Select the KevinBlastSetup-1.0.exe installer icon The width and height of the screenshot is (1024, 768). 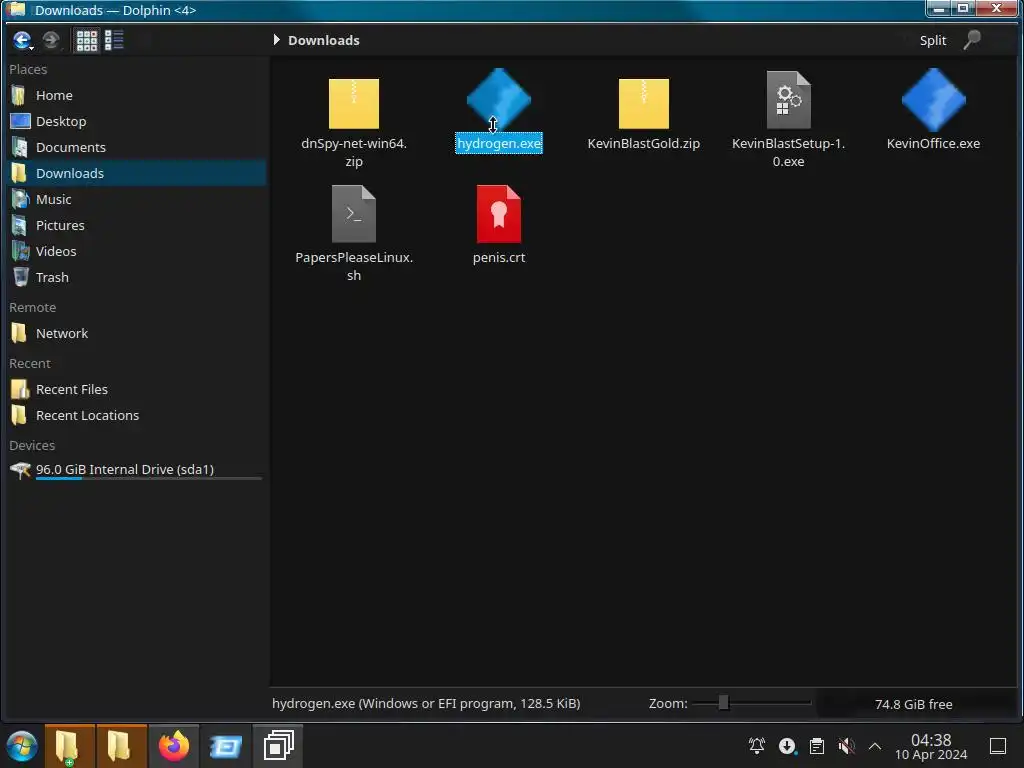789,100
